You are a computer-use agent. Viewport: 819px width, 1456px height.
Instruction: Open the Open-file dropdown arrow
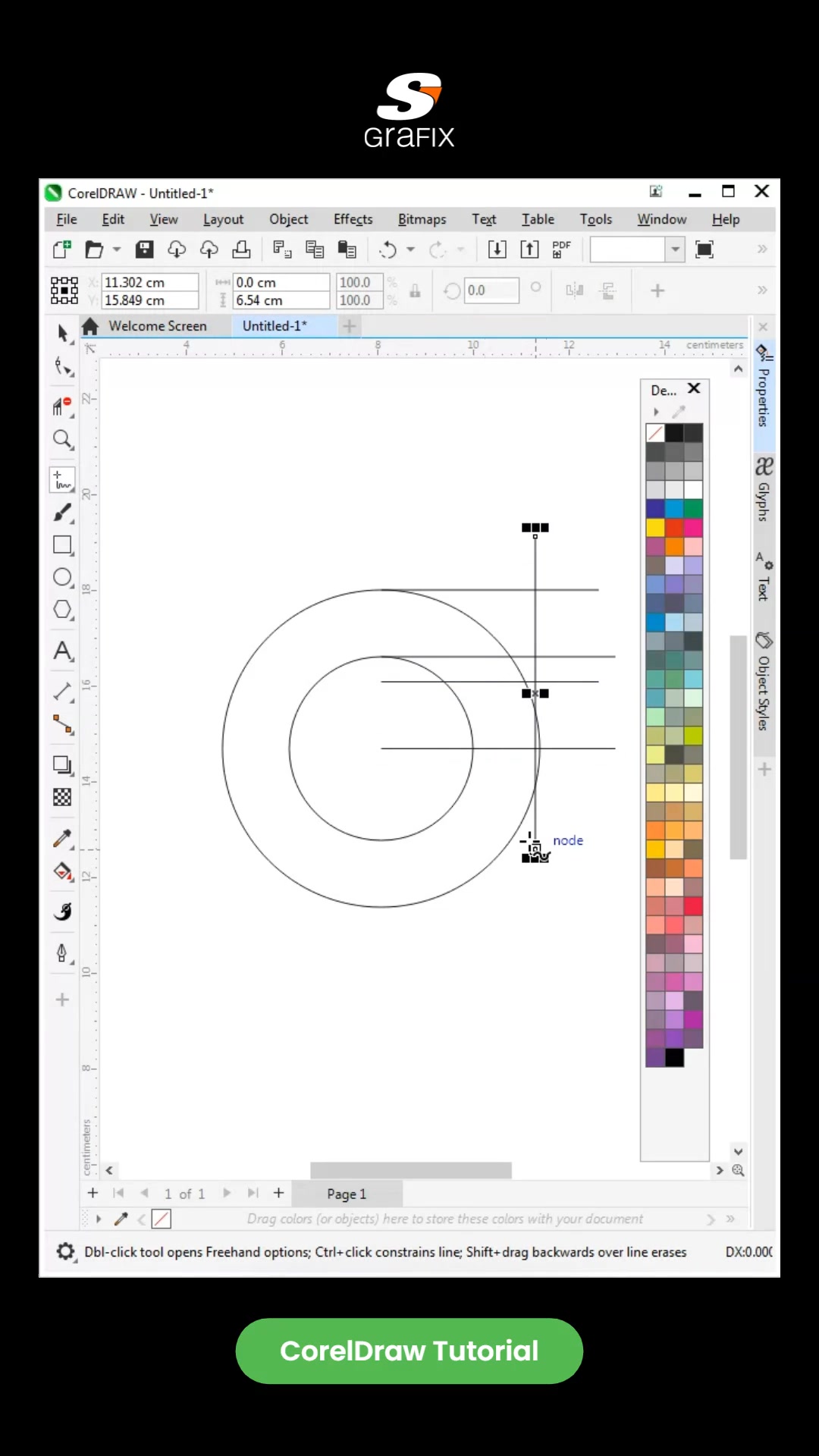point(117,249)
